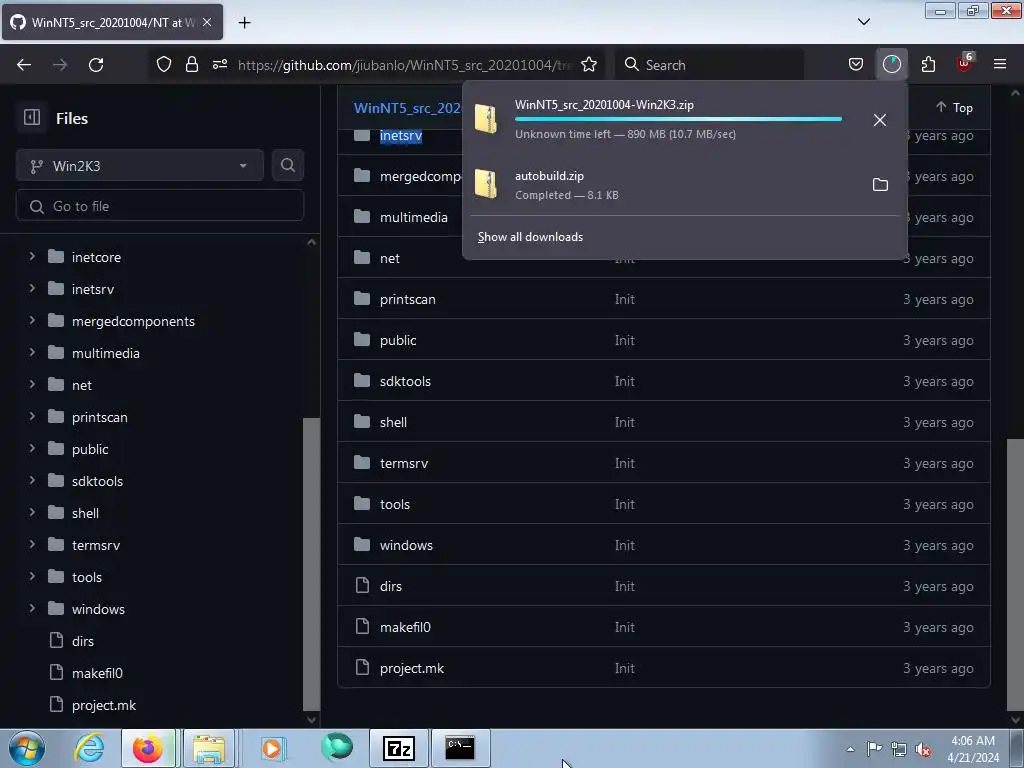The height and width of the screenshot is (768, 1024).
Task: Click the Go to file field
Action: [x=160, y=206]
